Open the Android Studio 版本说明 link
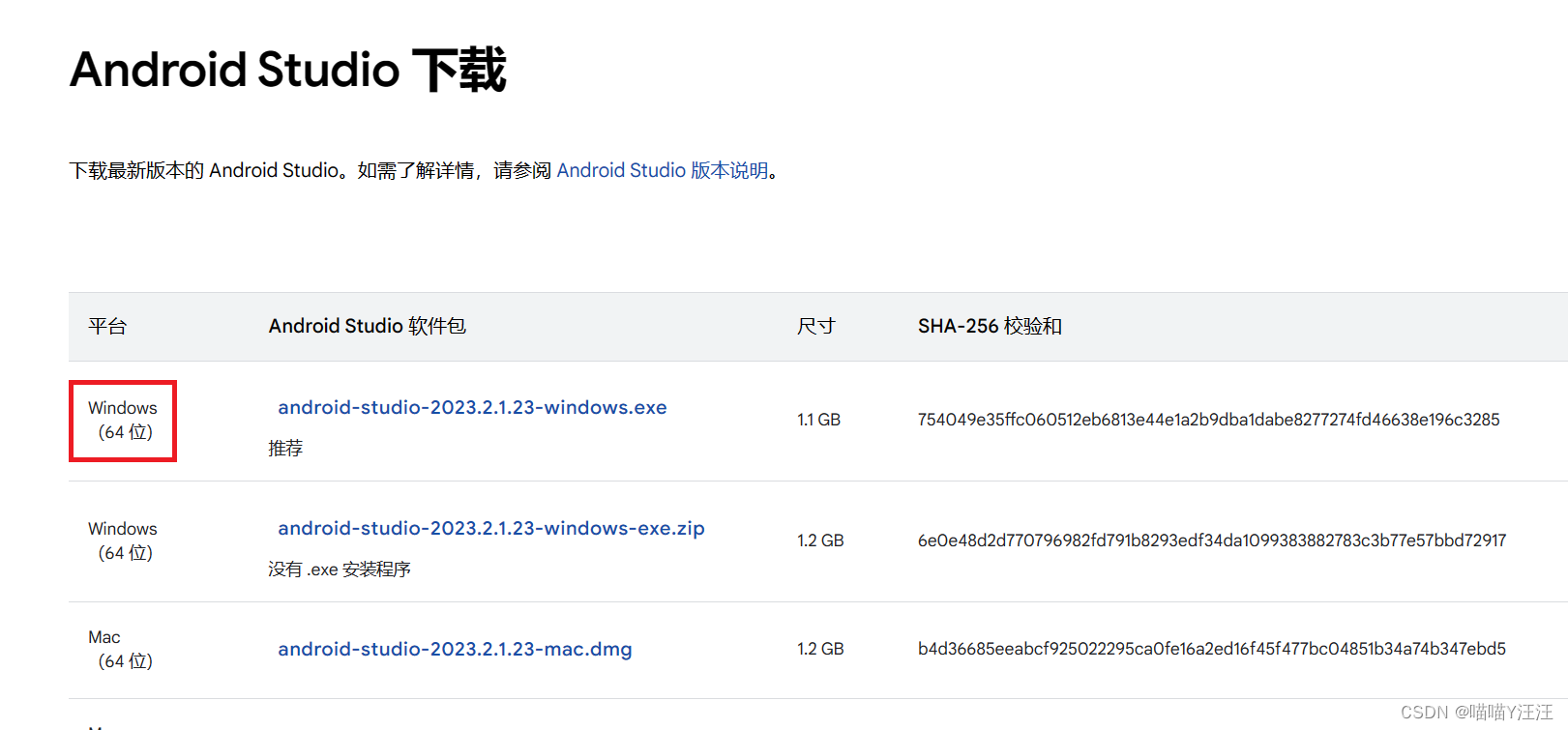Screen dimensions: 1568x730 663,170
